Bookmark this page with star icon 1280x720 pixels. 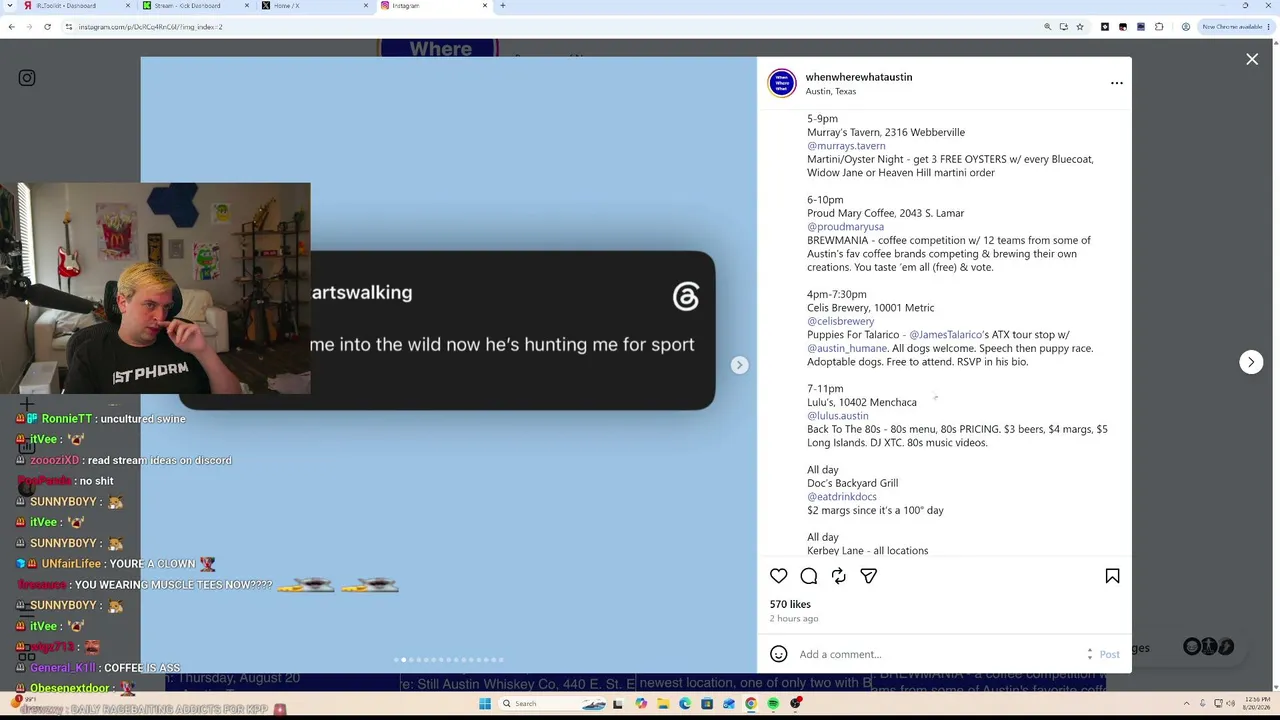pyautogui.click(x=1080, y=27)
